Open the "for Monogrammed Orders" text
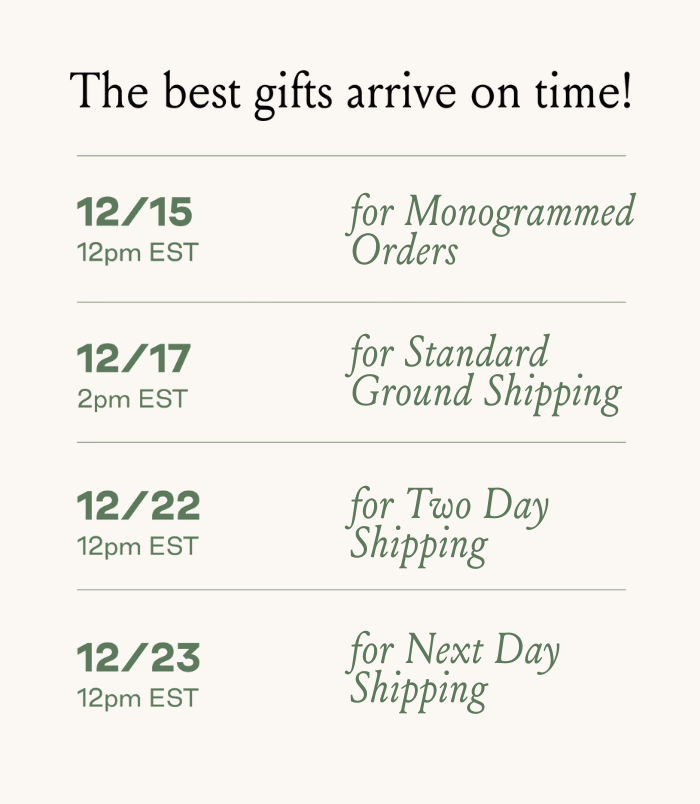Image resolution: width=700 pixels, height=804 pixels. pos(491,231)
